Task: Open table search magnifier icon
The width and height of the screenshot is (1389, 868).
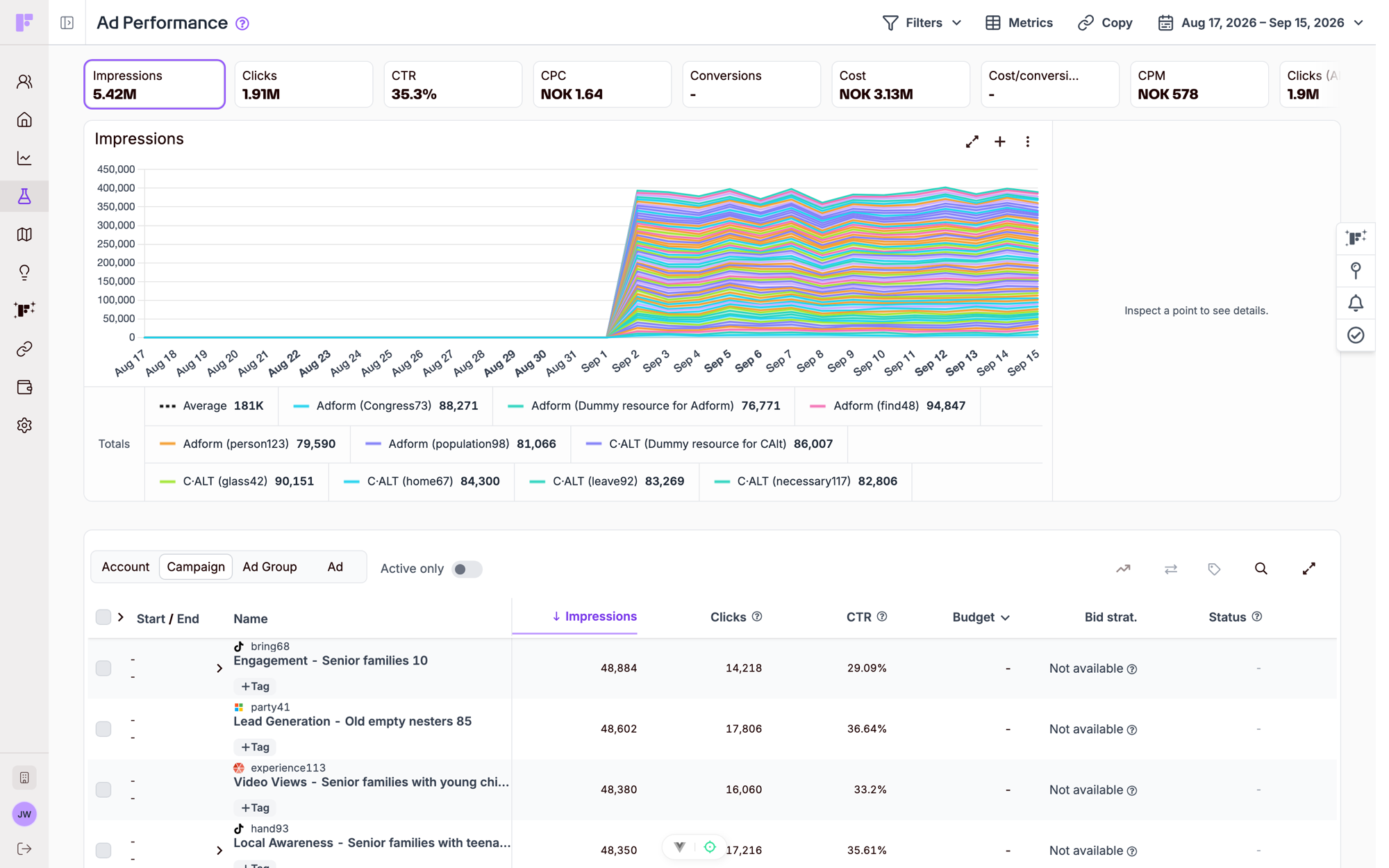Action: tap(1261, 569)
